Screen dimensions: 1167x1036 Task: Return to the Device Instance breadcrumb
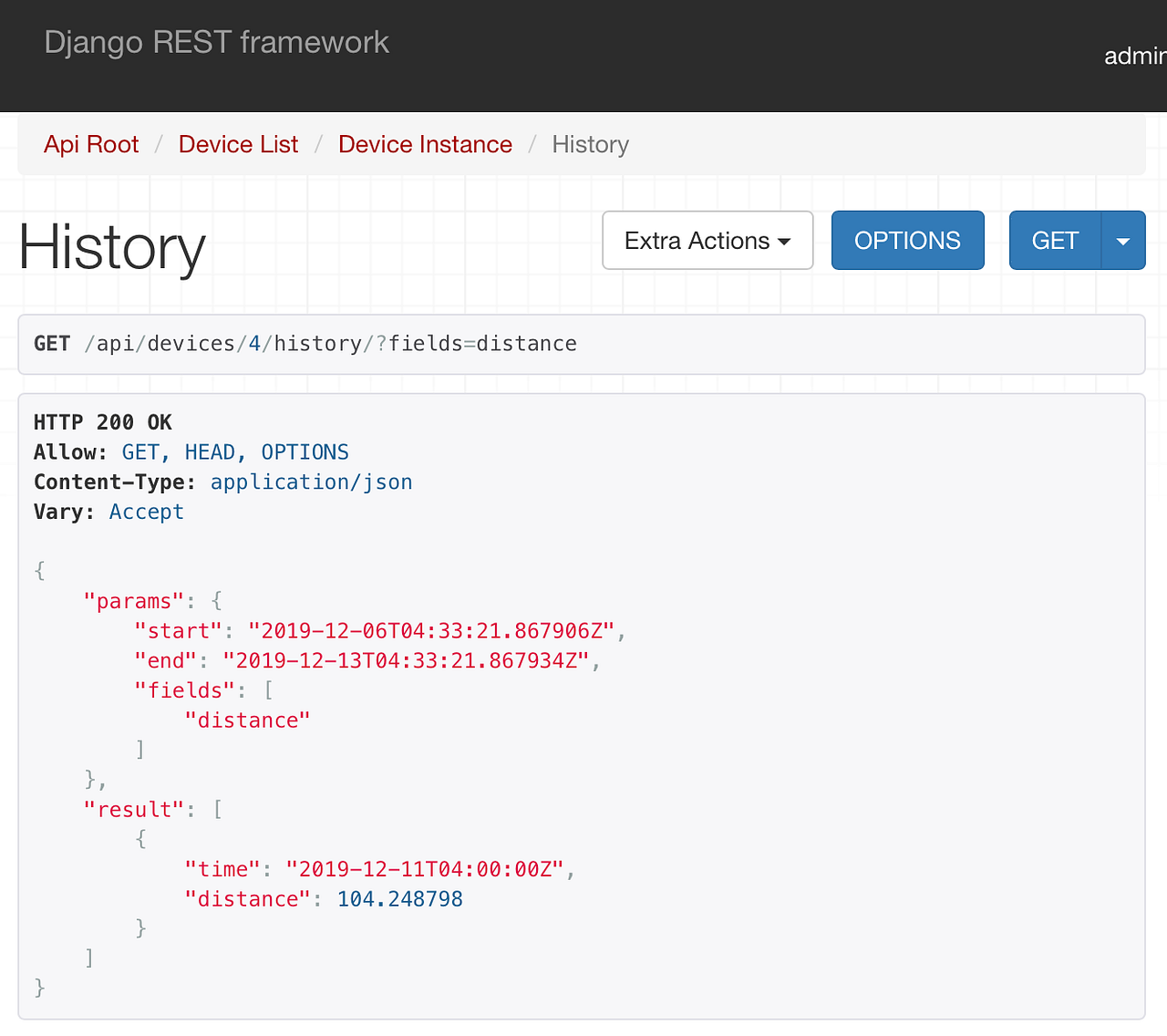click(425, 144)
